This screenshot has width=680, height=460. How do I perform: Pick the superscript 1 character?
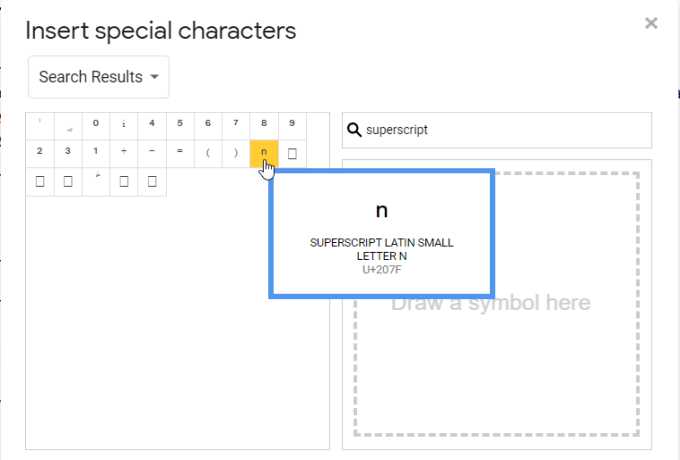pyautogui.click(x=96, y=153)
